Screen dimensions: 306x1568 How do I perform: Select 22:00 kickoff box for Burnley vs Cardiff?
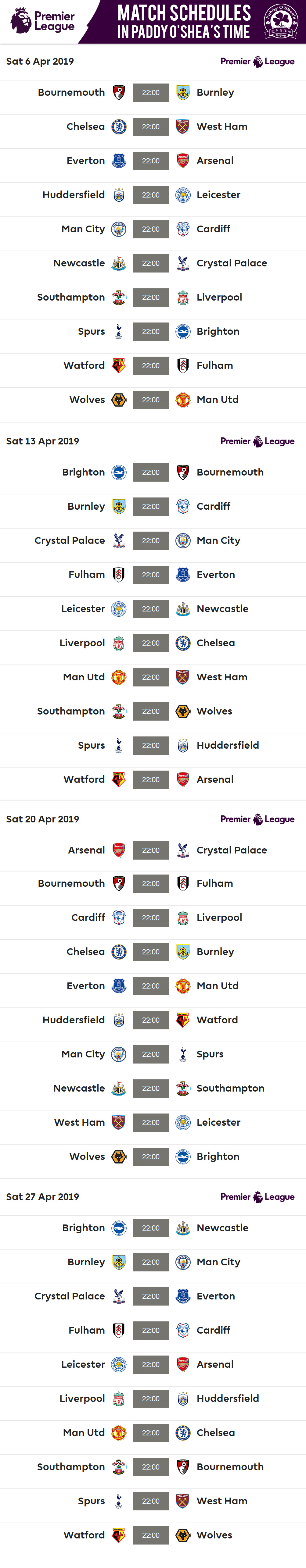[151, 506]
